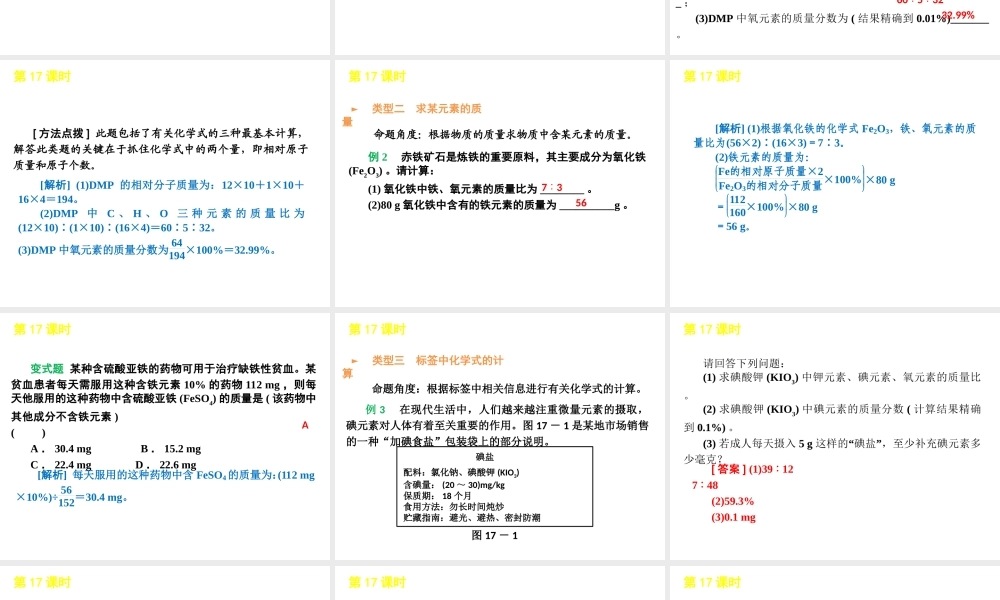Click the red answer '56' before g
This screenshot has width=1000, height=600.
(x=581, y=203)
